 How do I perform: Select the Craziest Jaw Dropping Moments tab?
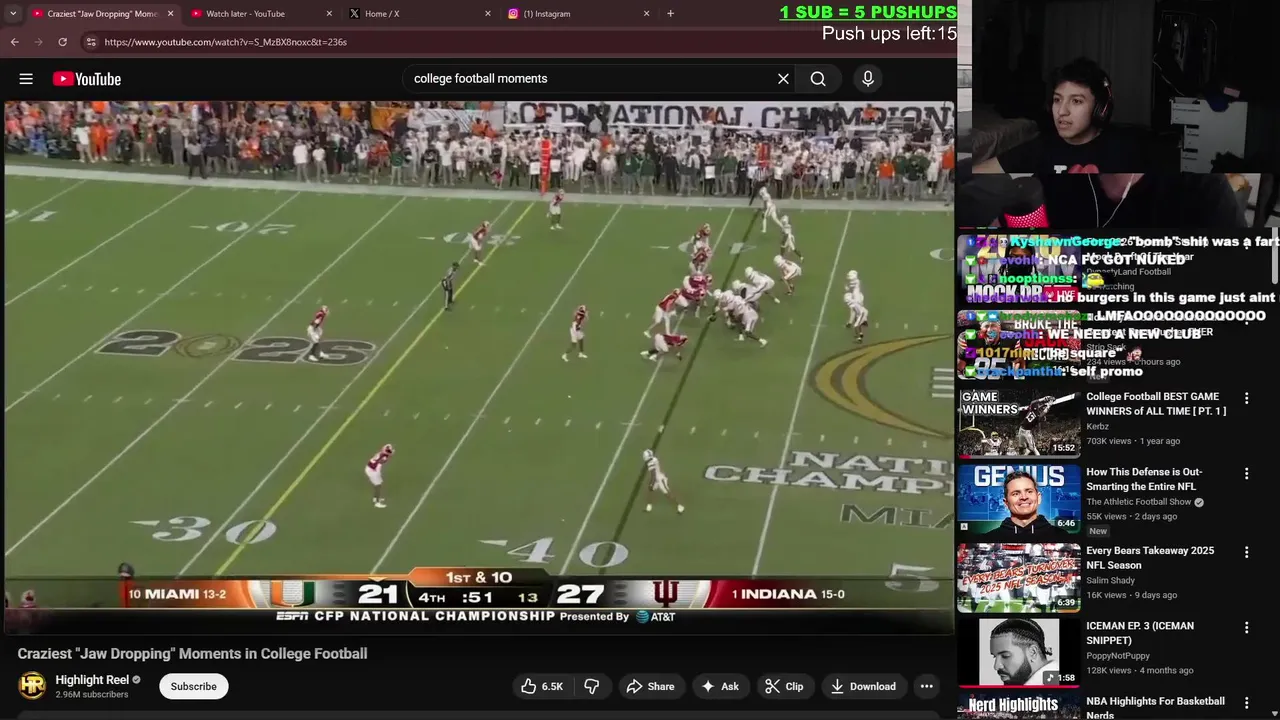(x=102, y=14)
